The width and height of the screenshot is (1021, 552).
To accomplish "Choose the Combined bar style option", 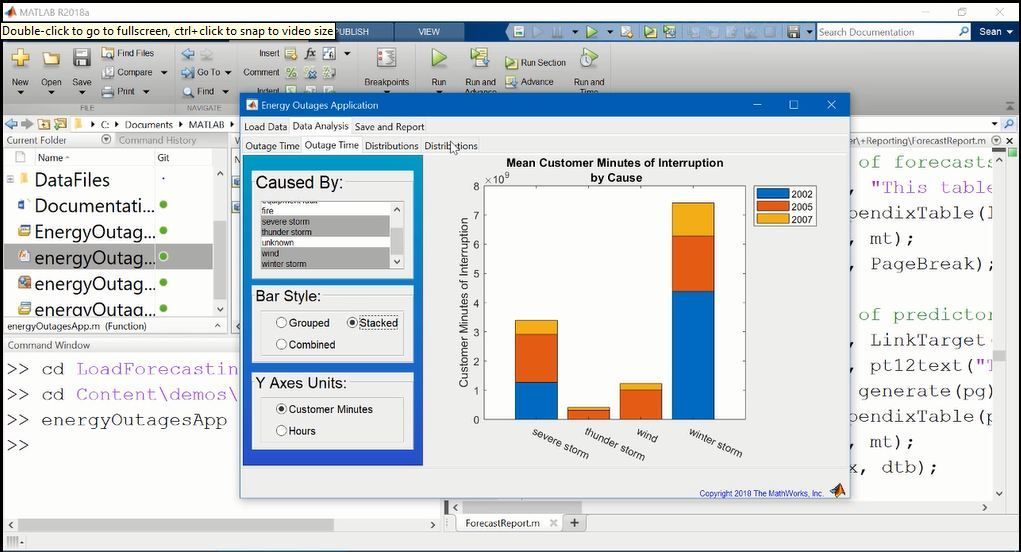I will tap(282, 345).
